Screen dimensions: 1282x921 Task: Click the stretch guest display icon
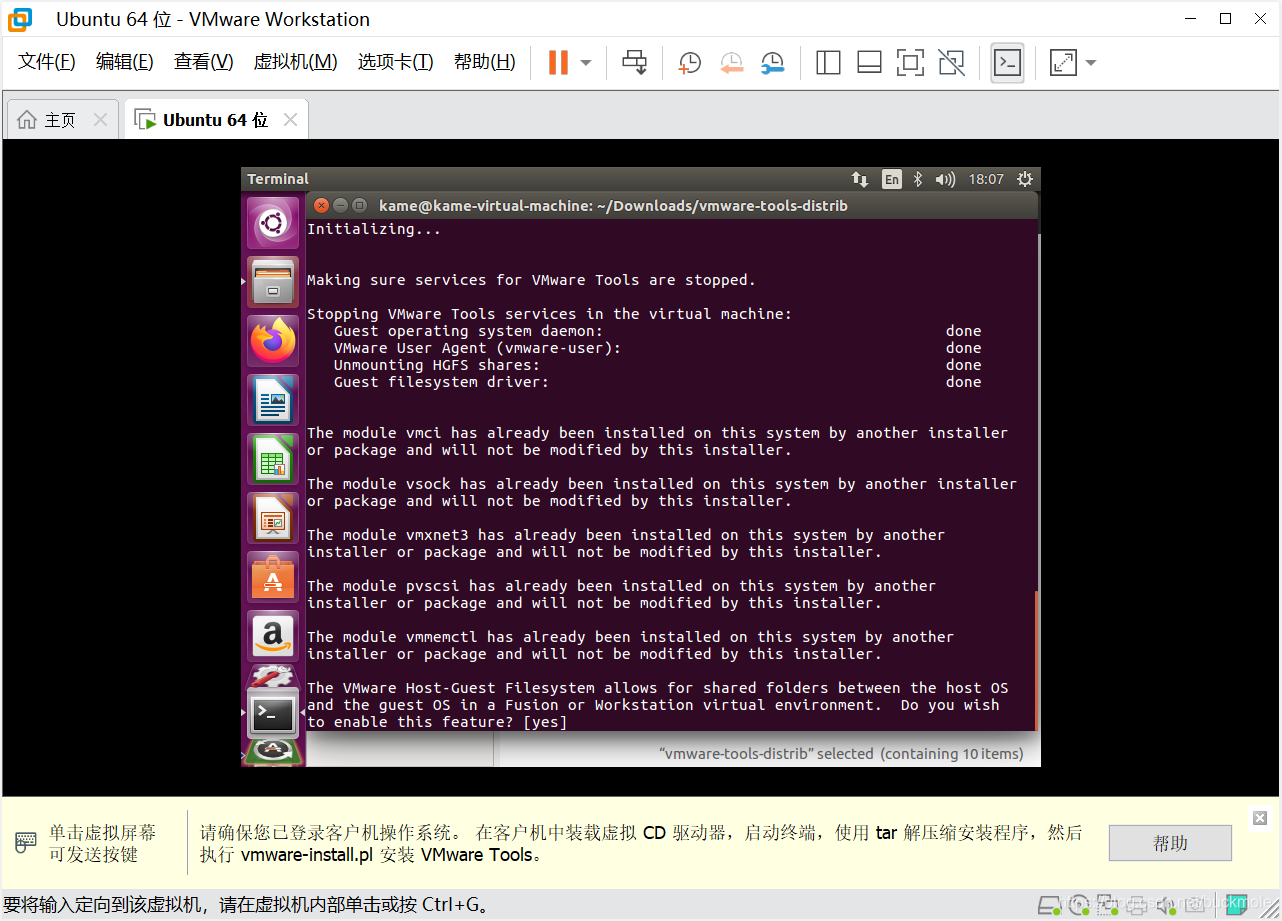(1063, 63)
